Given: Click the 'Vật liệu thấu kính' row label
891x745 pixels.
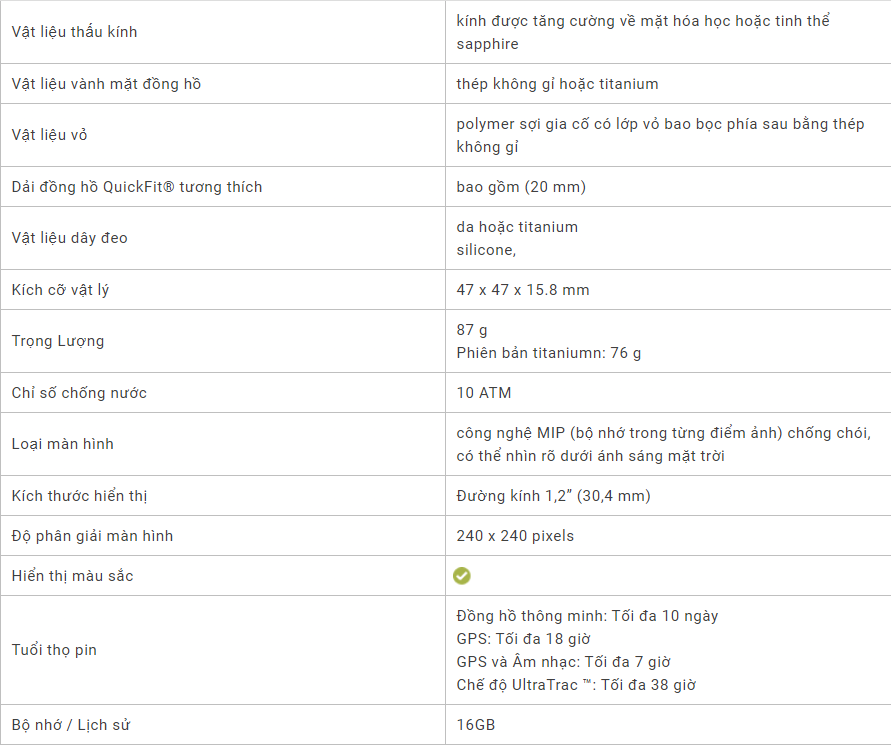Looking at the screenshot, I should coord(74,32).
